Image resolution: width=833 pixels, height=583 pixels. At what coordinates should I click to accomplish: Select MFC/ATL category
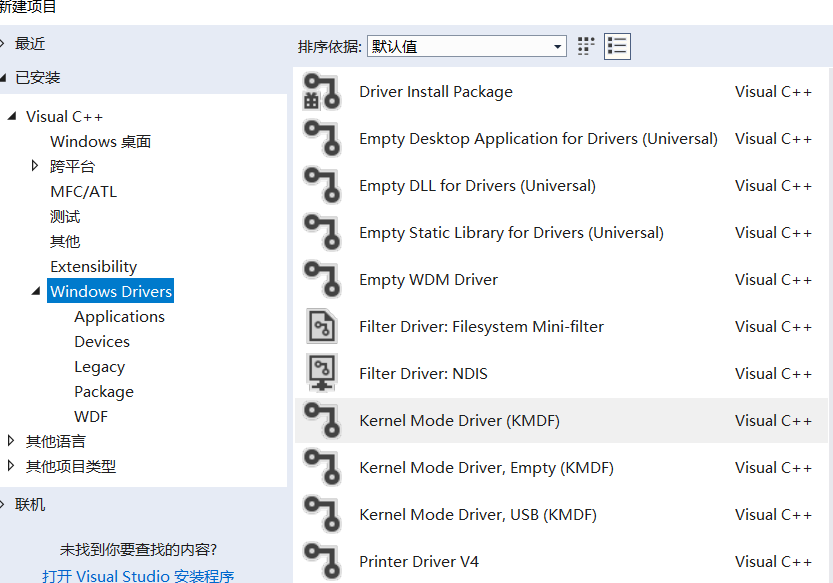83,191
